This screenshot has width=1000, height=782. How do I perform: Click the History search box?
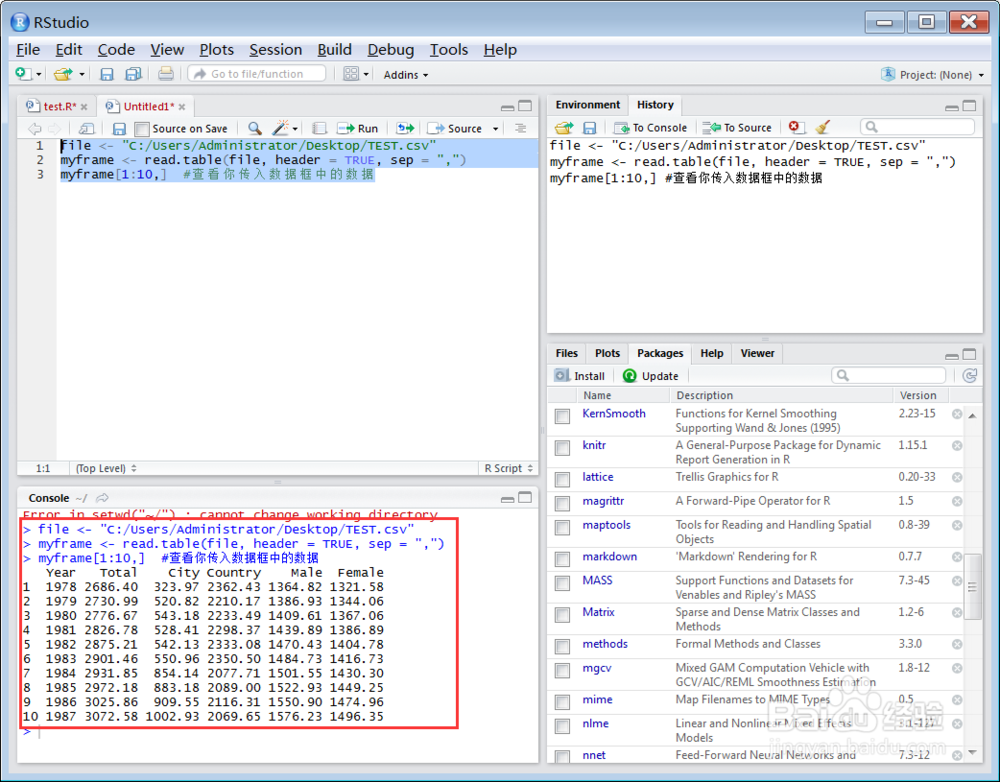(x=917, y=127)
